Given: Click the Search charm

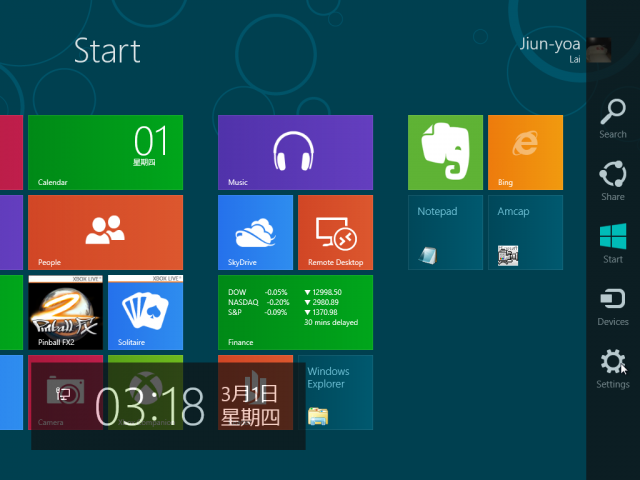Looking at the screenshot, I should 613,118.
